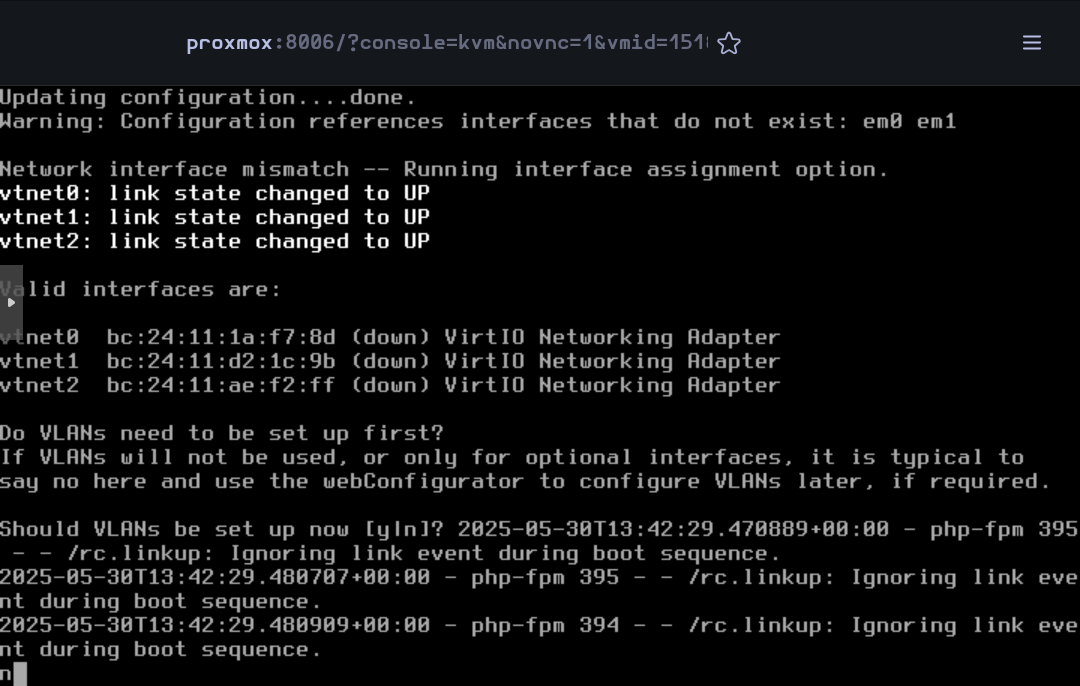
Task: Click the 'proxmox' hostname in the URL
Action: click(229, 43)
